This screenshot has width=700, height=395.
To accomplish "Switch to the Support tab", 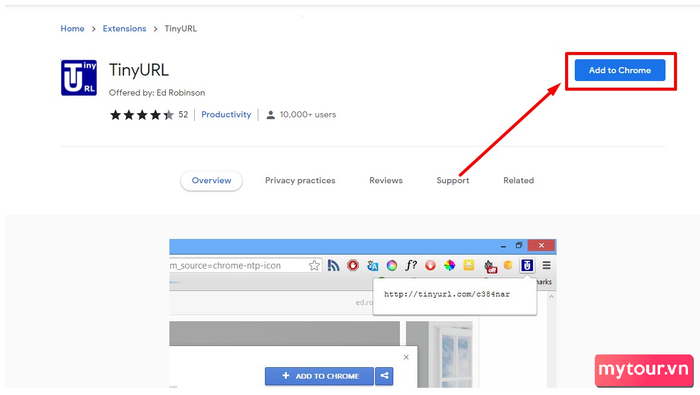I will tap(453, 181).
